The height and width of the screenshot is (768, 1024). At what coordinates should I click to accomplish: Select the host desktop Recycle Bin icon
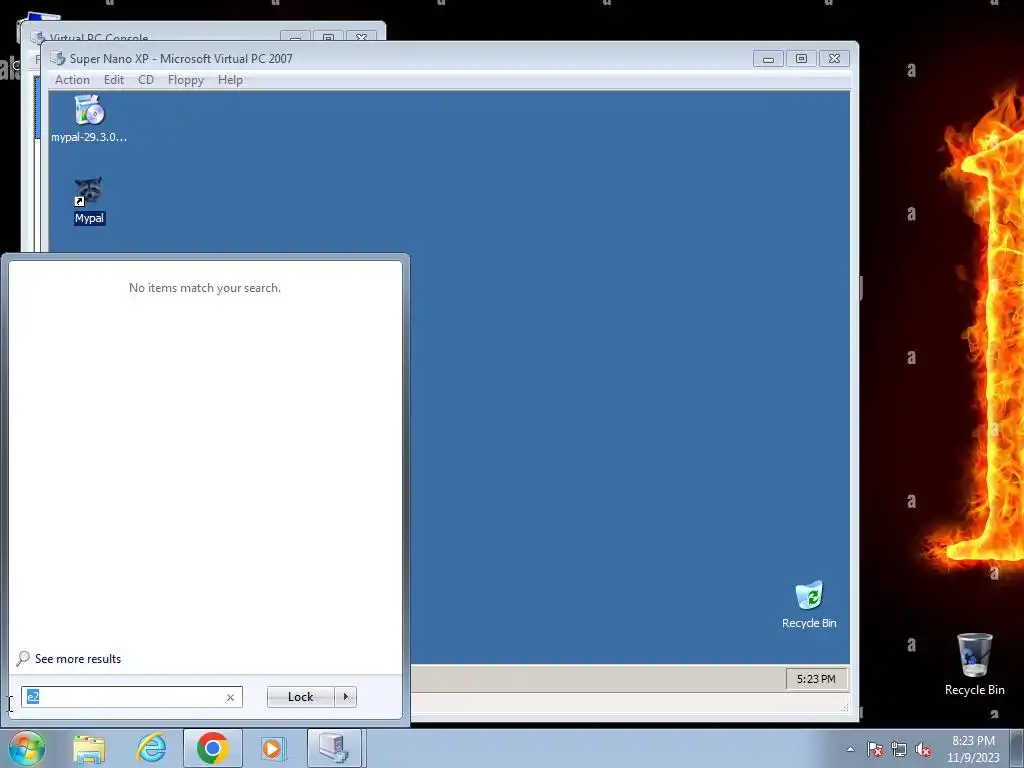click(x=974, y=664)
